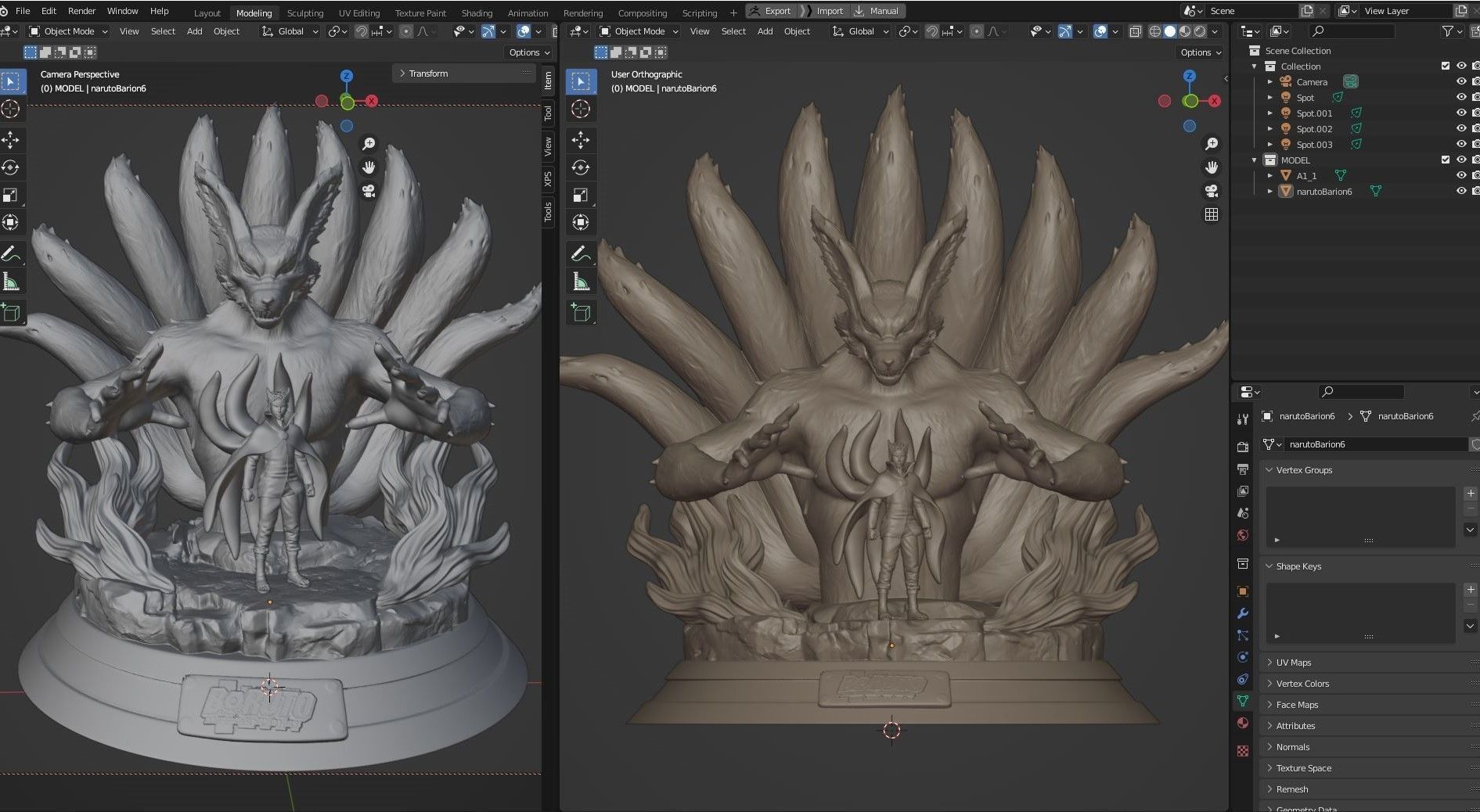The height and width of the screenshot is (812, 1480).
Task: Select the Rotate tool in left viewport
Action: click(11, 167)
